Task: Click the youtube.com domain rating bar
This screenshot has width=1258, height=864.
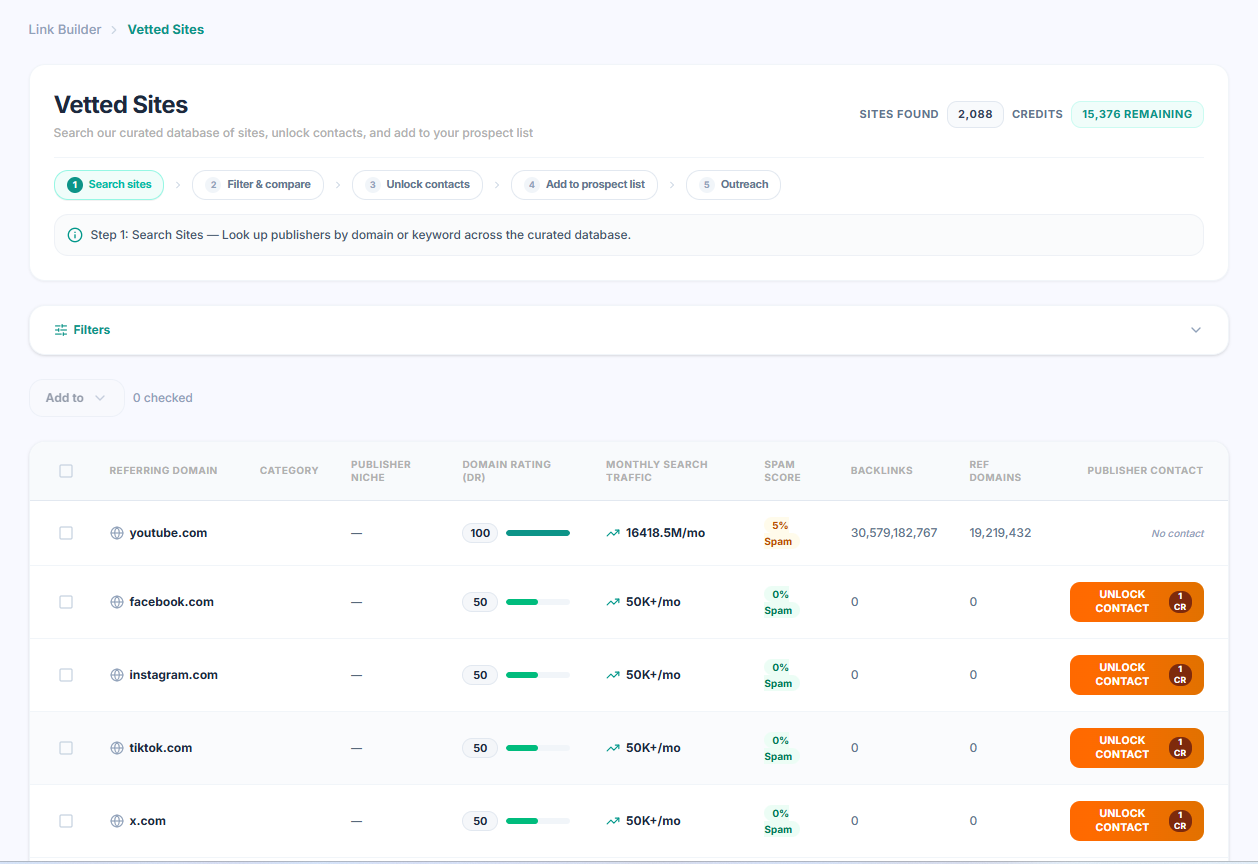Action: click(x=538, y=533)
